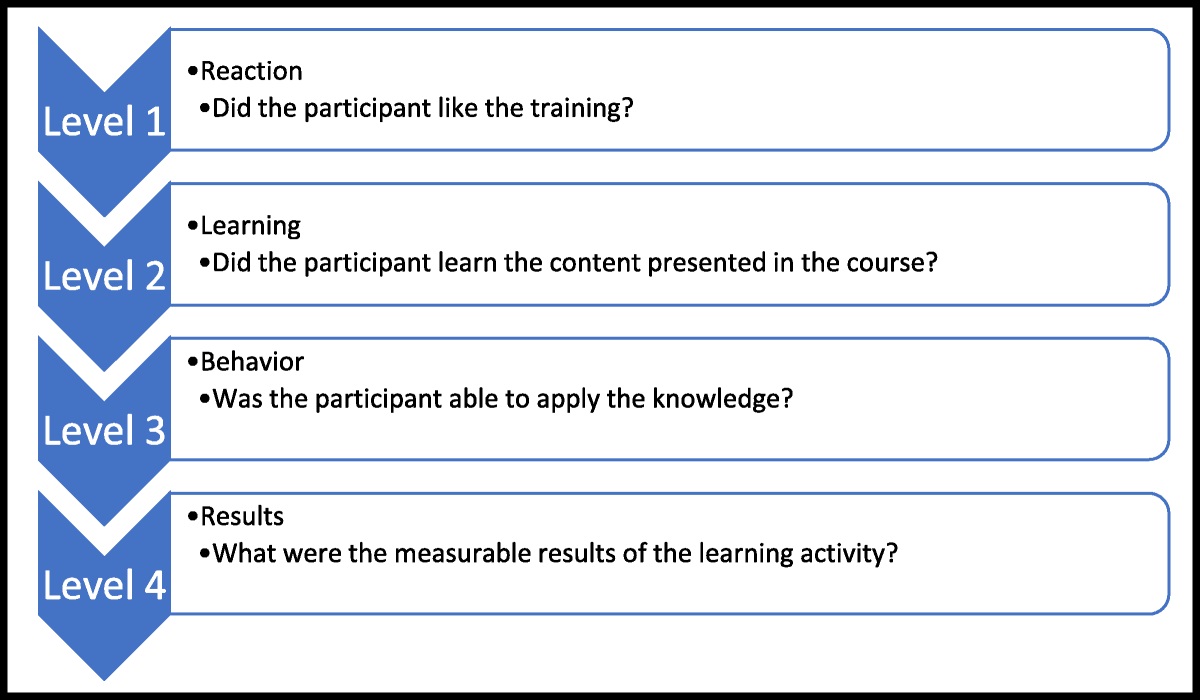Click the Level 3 chevron label

pyautogui.click(x=103, y=431)
